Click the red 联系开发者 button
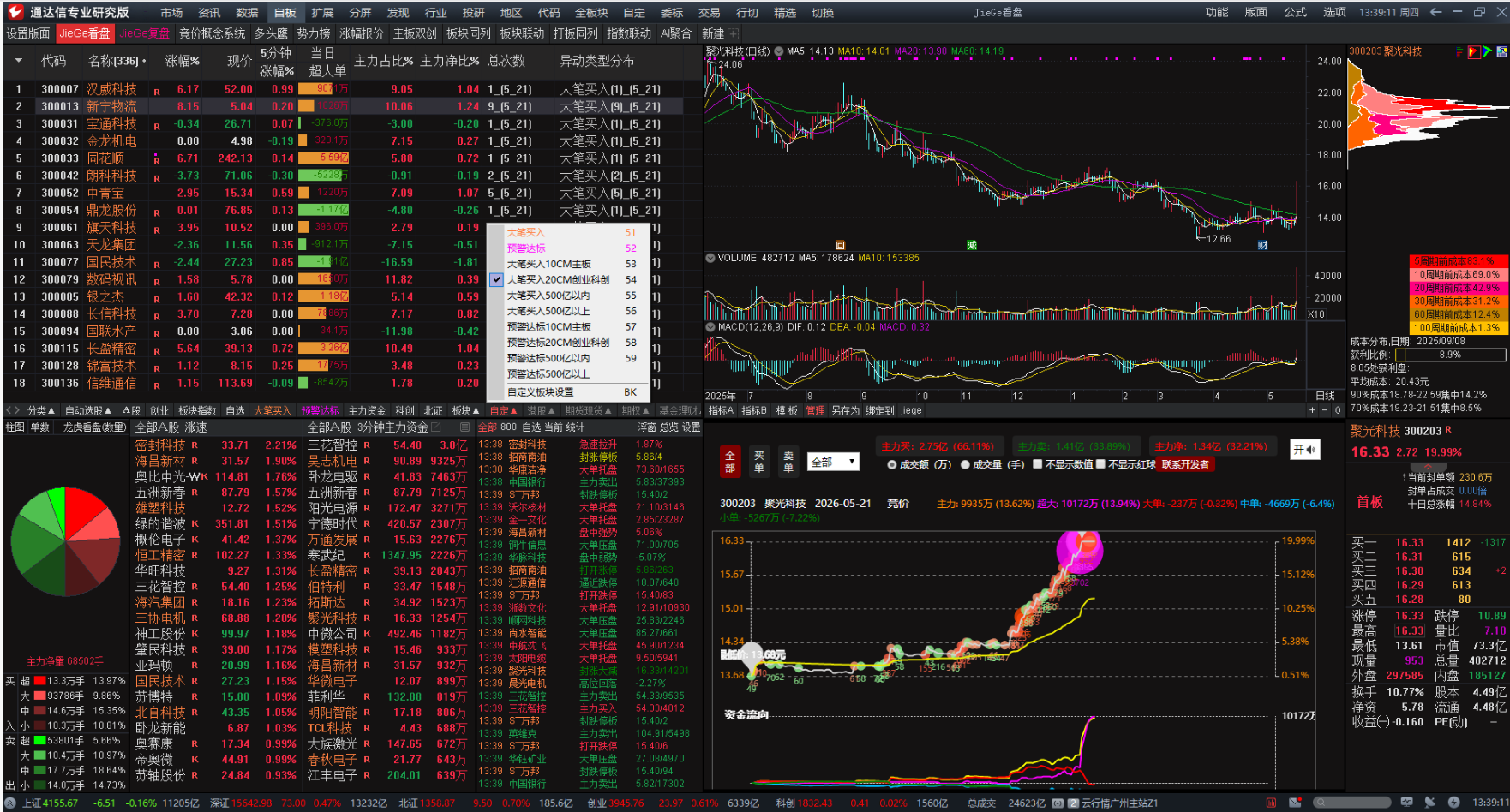This screenshot has width=1510, height=812. click(1185, 464)
